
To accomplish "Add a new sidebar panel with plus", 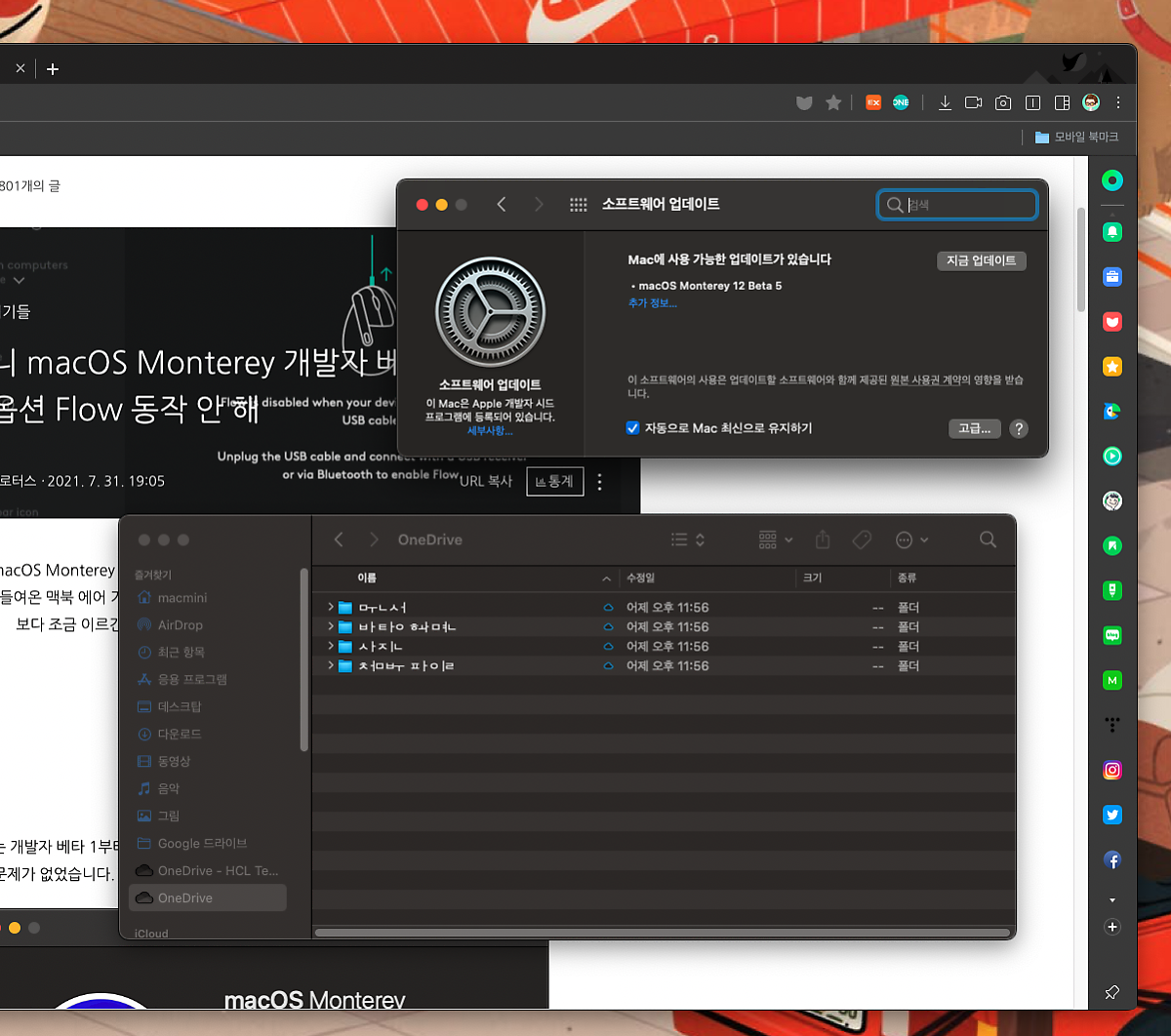I will click(x=1112, y=927).
